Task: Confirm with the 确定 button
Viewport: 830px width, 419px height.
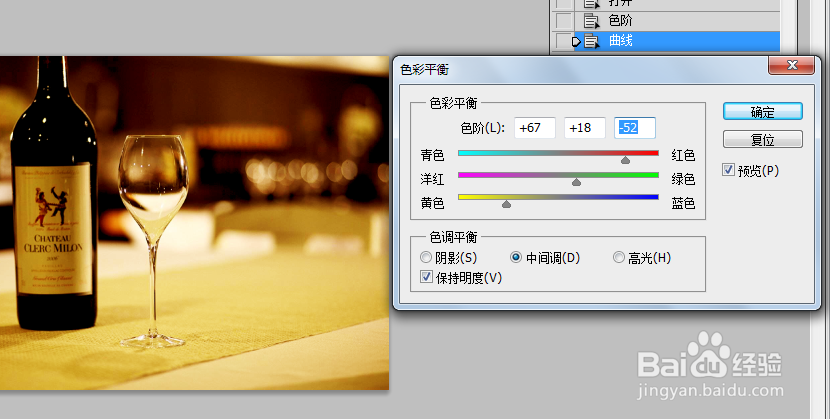Action: click(x=763, y=112)
